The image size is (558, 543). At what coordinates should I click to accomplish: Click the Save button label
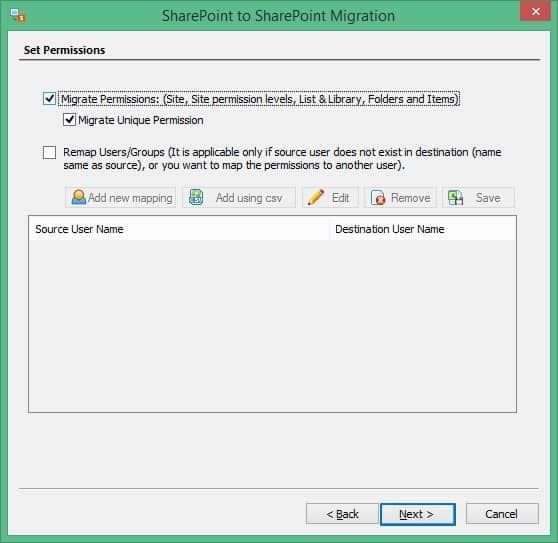coord(488,198)
